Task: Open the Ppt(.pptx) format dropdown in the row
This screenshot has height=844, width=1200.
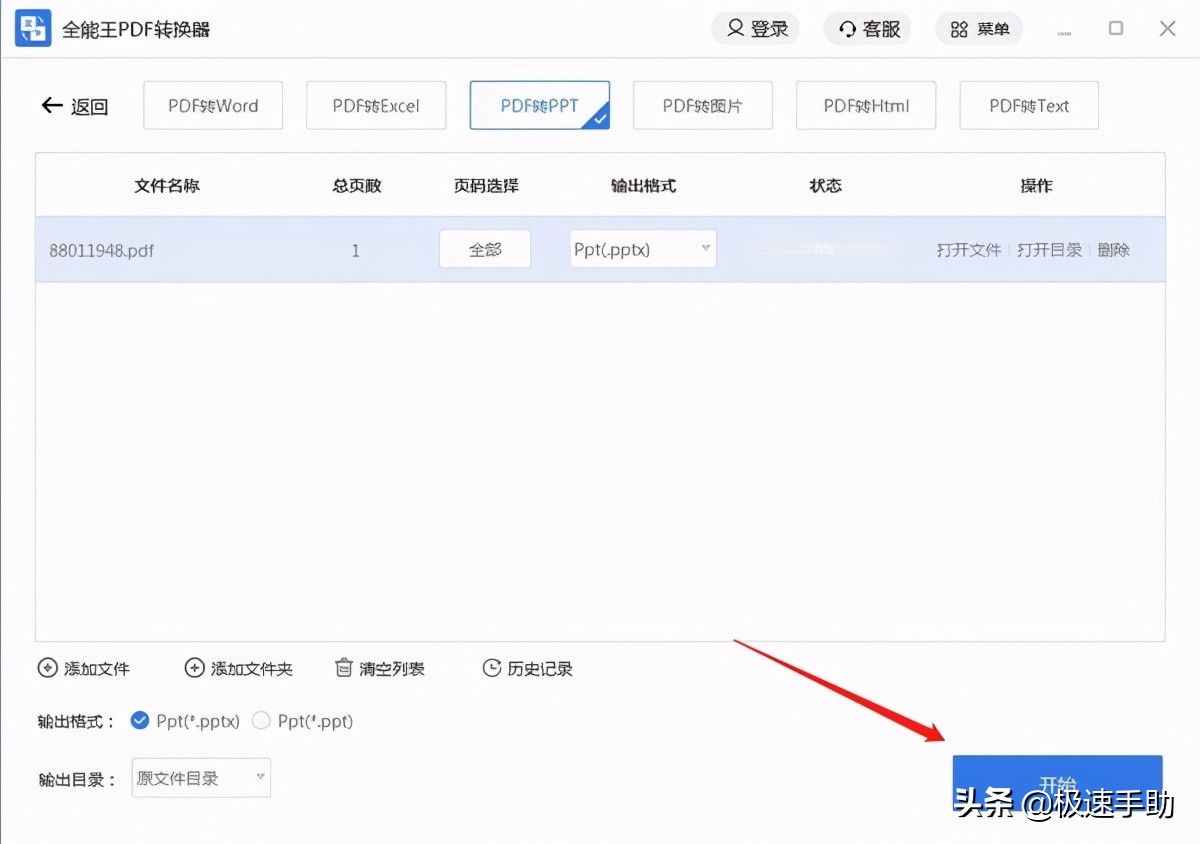Action: click(x=642, y=248)
